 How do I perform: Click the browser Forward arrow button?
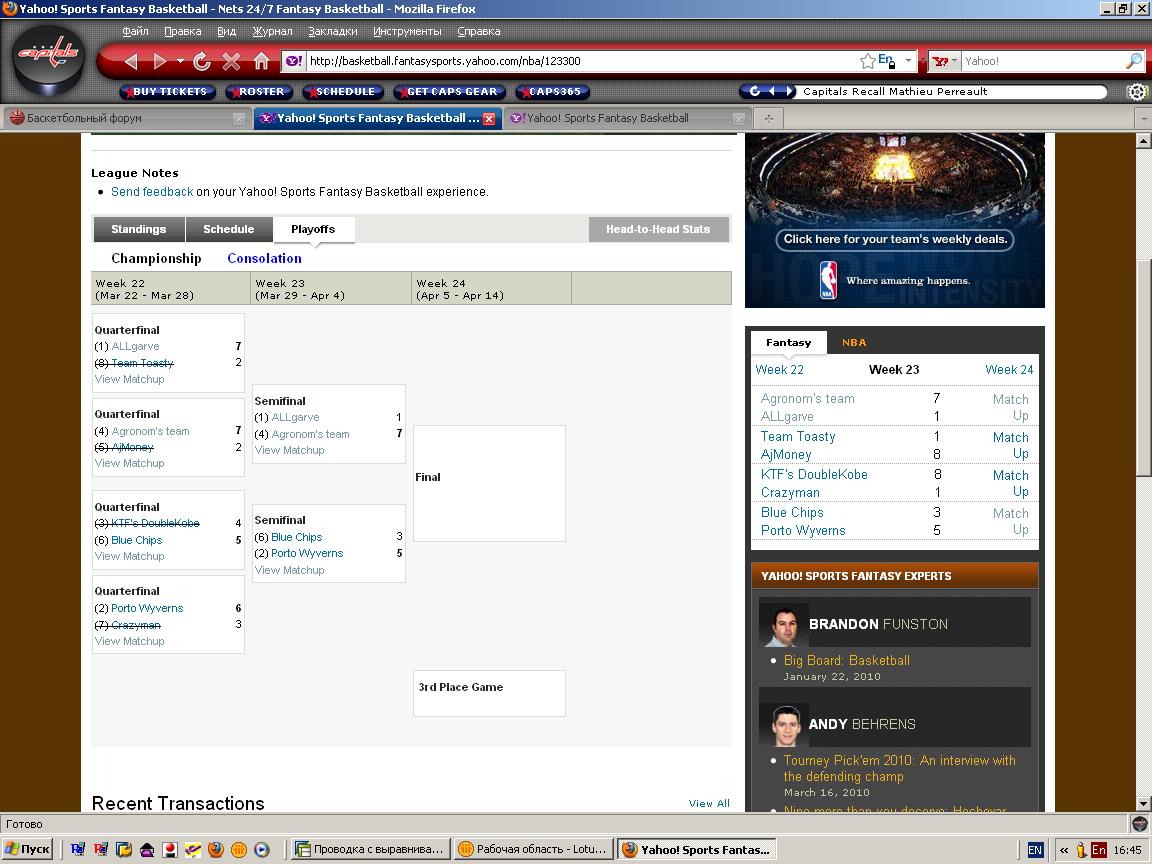point(159,62)
